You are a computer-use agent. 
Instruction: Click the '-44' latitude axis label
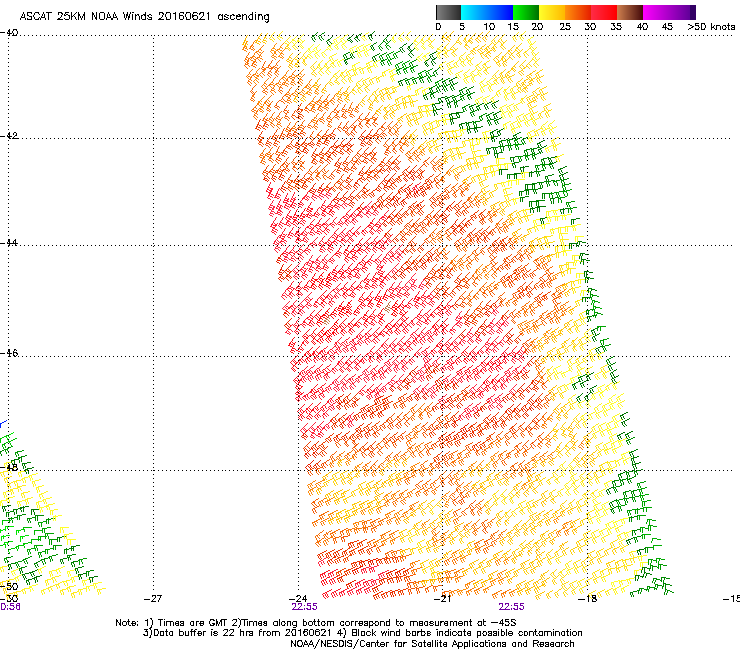pyautogui.click(x=9, y=243)
